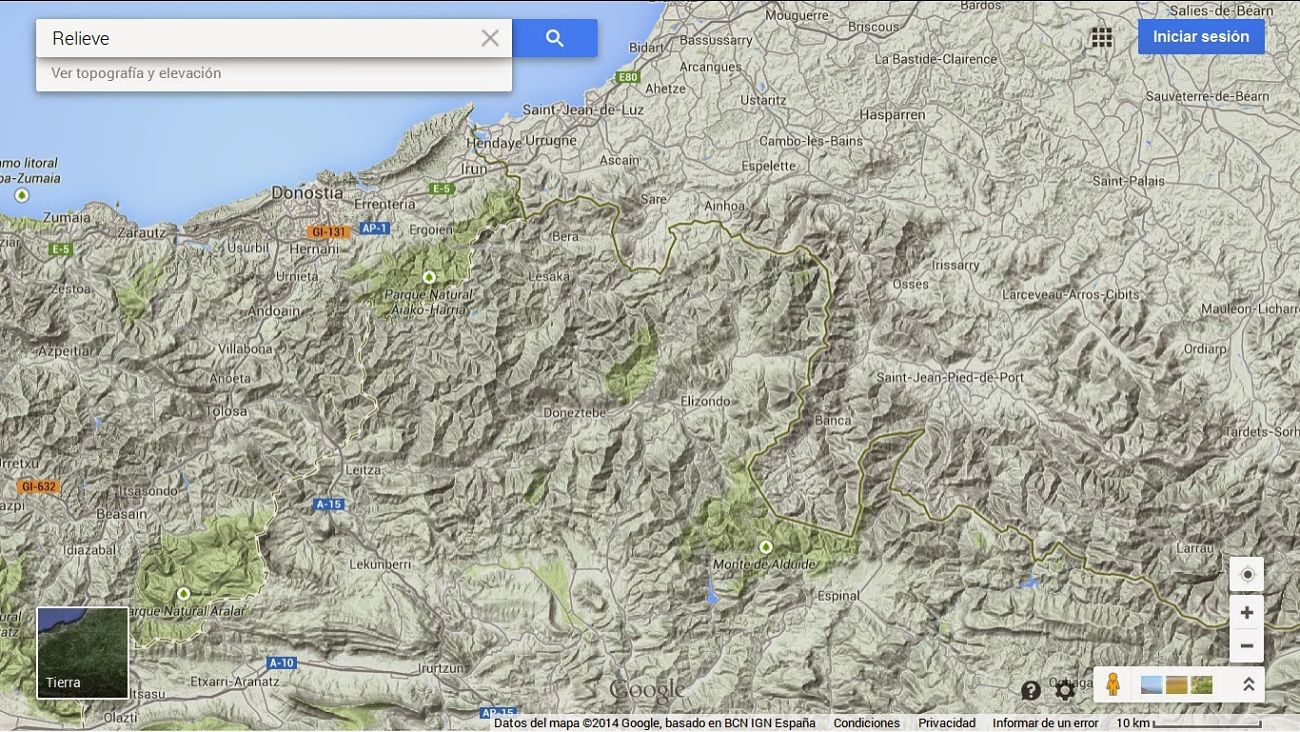Open the Google apps grid
Viewport: 1300px width, 732px height.
[x=1101, y=37]
